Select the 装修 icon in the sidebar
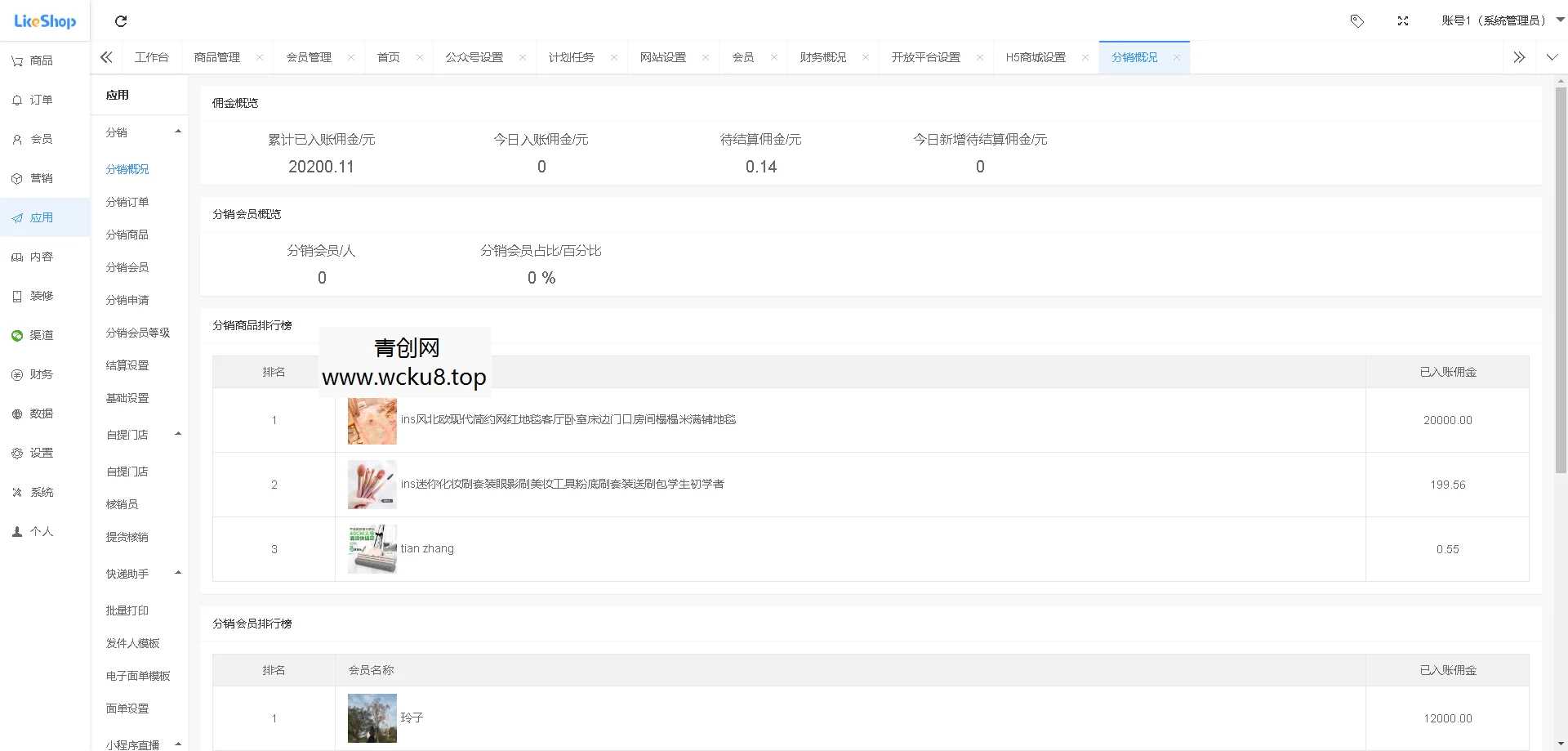Screen dimensions: 1568x751 coord(34,295)
